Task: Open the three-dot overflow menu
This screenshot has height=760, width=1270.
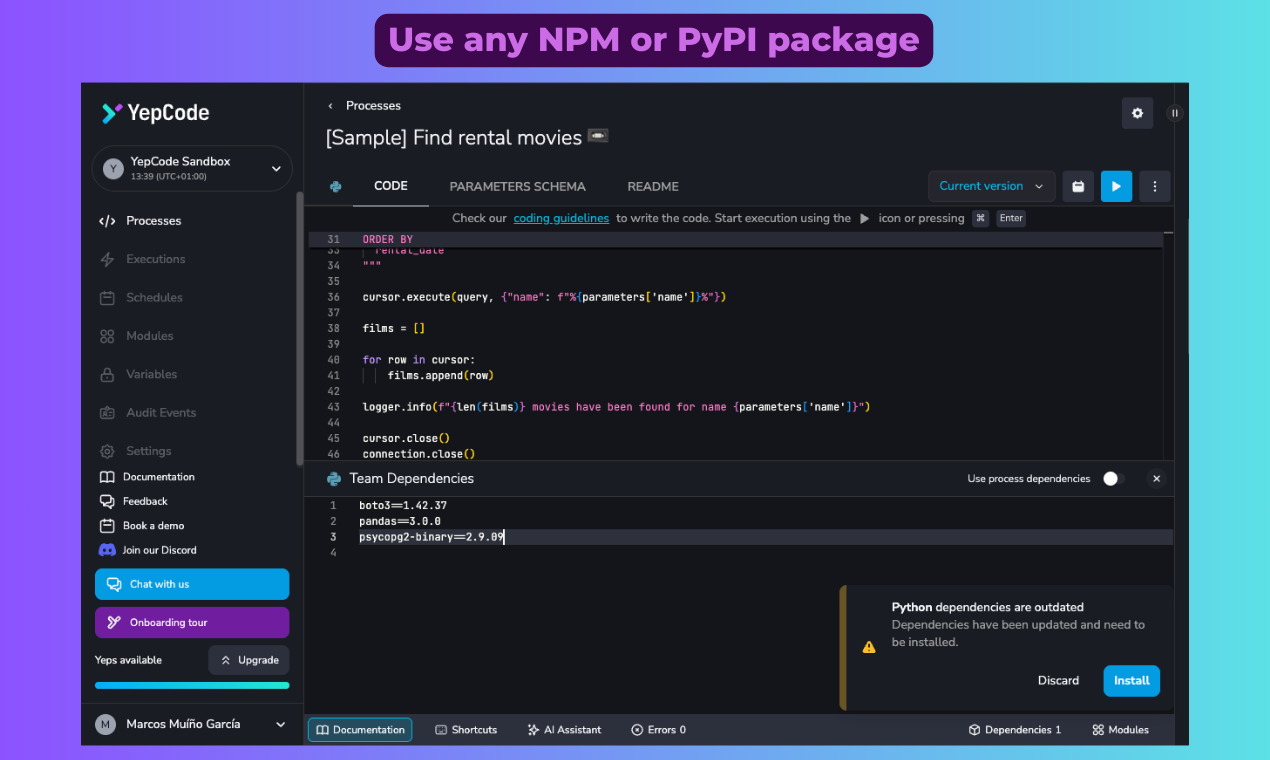Action: 1154,186
